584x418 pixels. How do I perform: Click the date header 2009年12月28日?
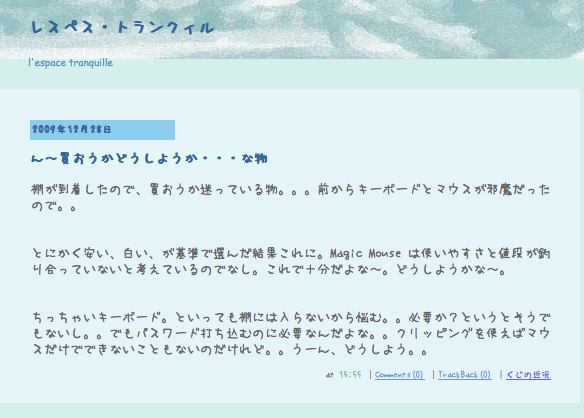72,129
